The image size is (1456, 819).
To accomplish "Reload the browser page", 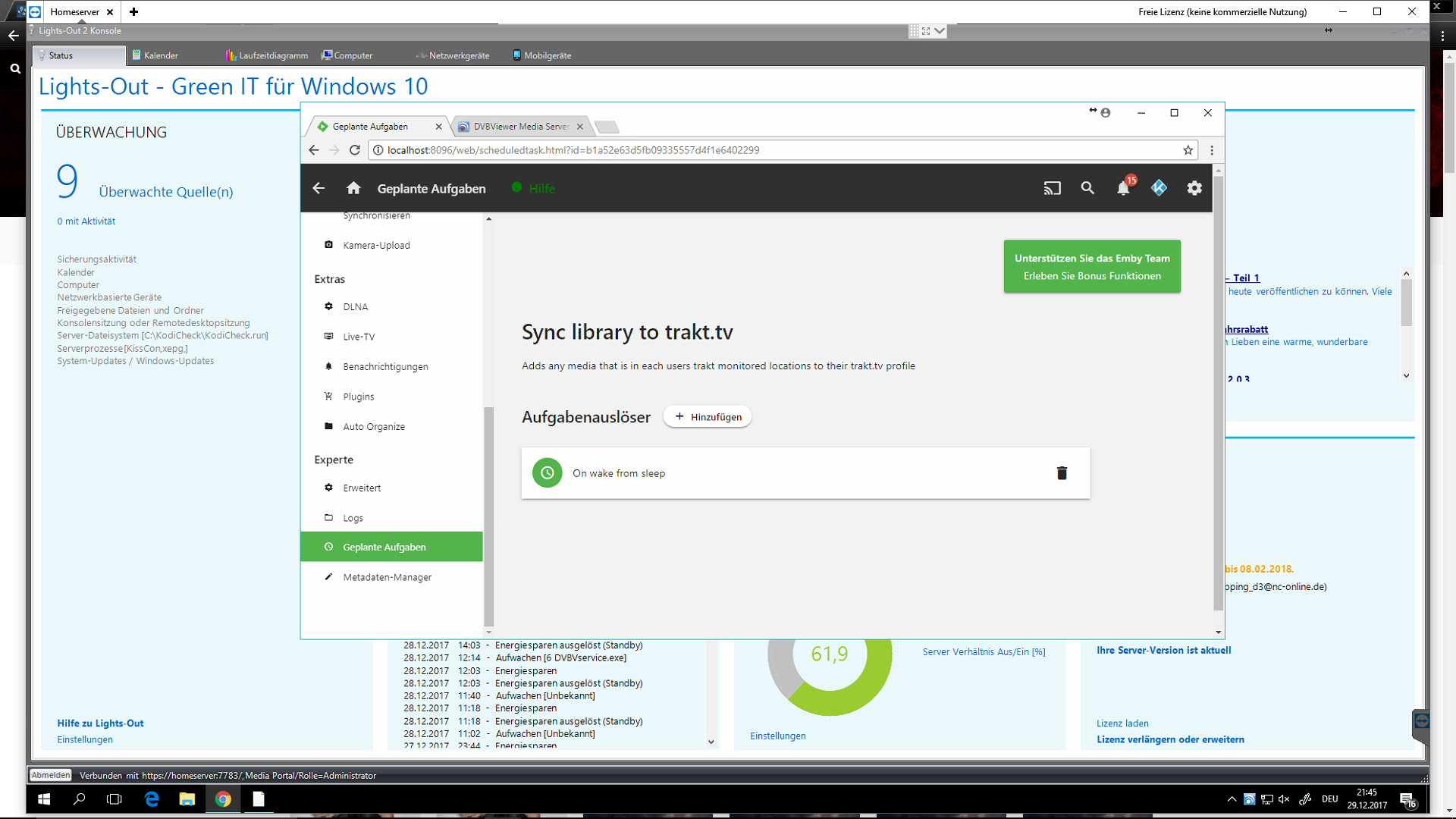I will (x=354, y=150).
